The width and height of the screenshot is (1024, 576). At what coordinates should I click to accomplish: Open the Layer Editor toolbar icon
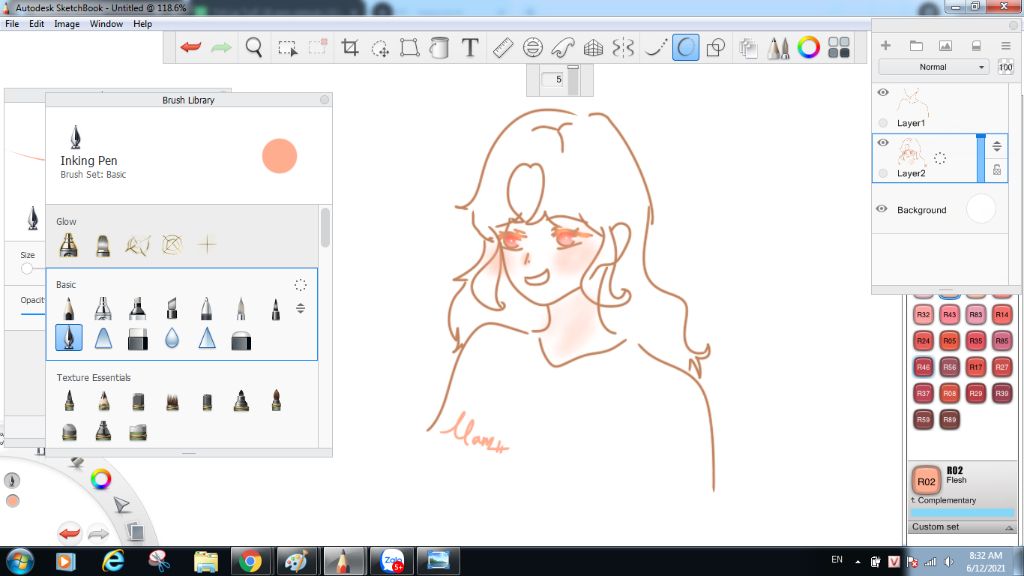click(x=748, y=48)
